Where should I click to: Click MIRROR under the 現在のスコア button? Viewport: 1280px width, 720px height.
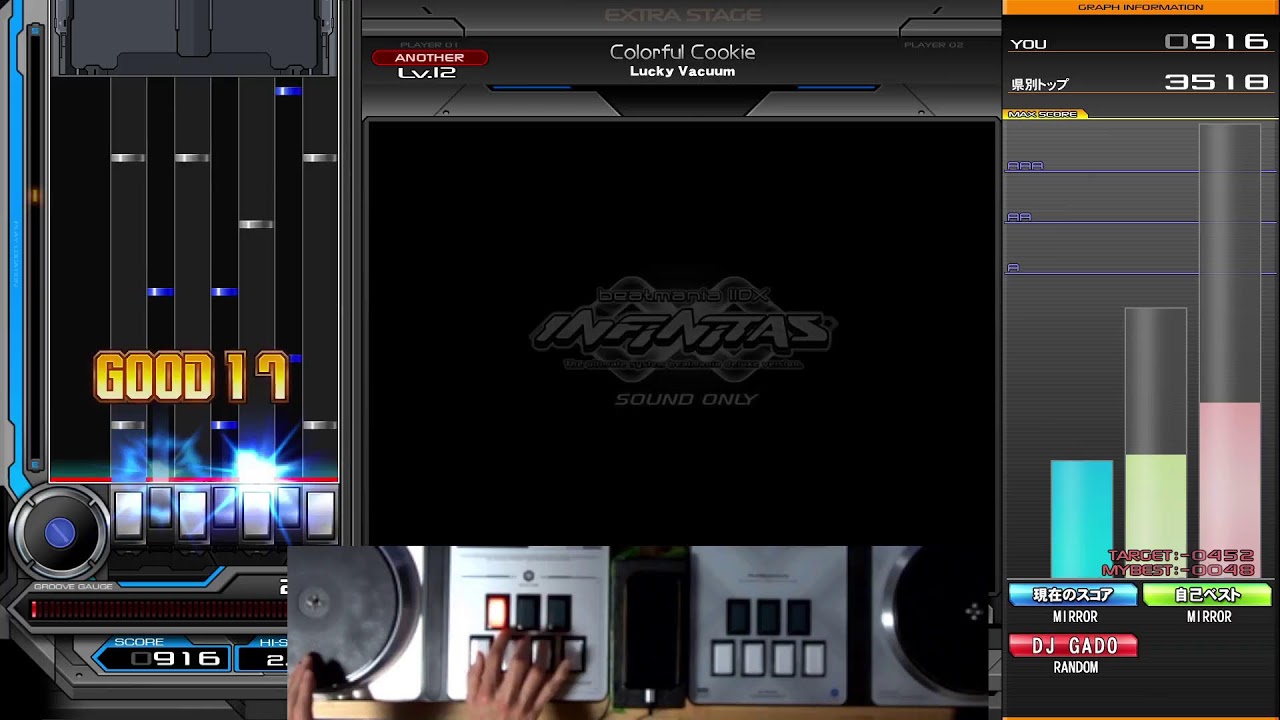pyautogui.click(x=1075, y=617)
